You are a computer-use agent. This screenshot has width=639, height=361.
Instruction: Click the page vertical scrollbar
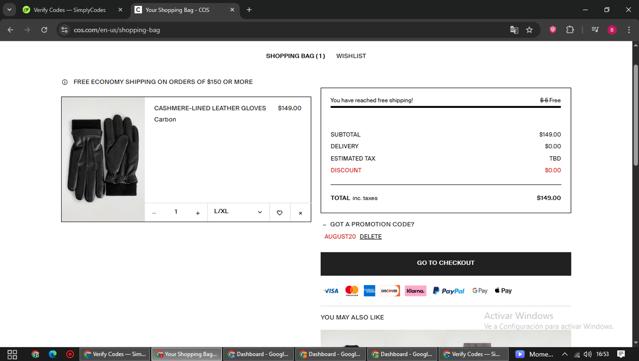coord(635,114)
